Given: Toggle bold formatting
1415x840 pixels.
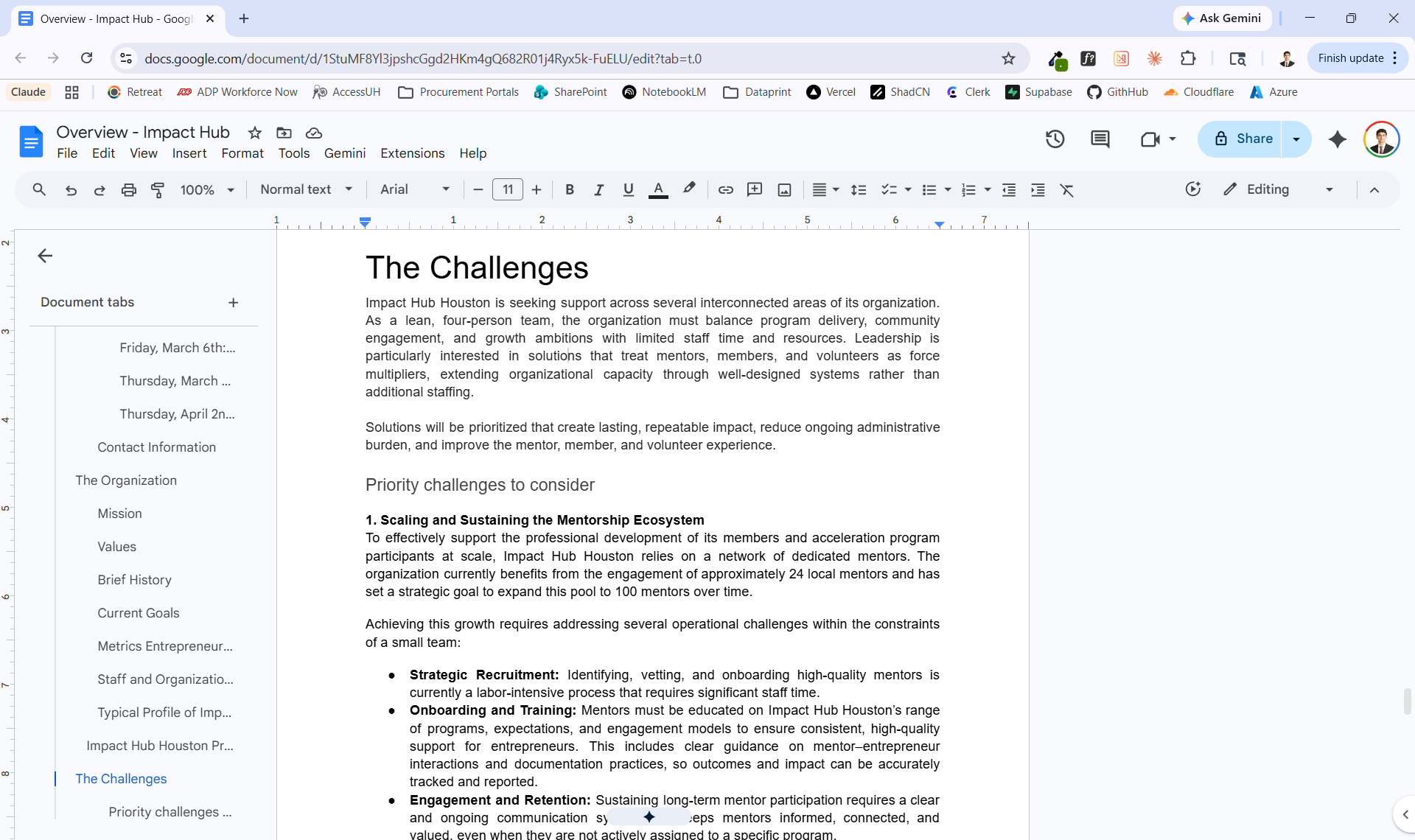Looking at the screenshot, I should (x=569, y=189).
